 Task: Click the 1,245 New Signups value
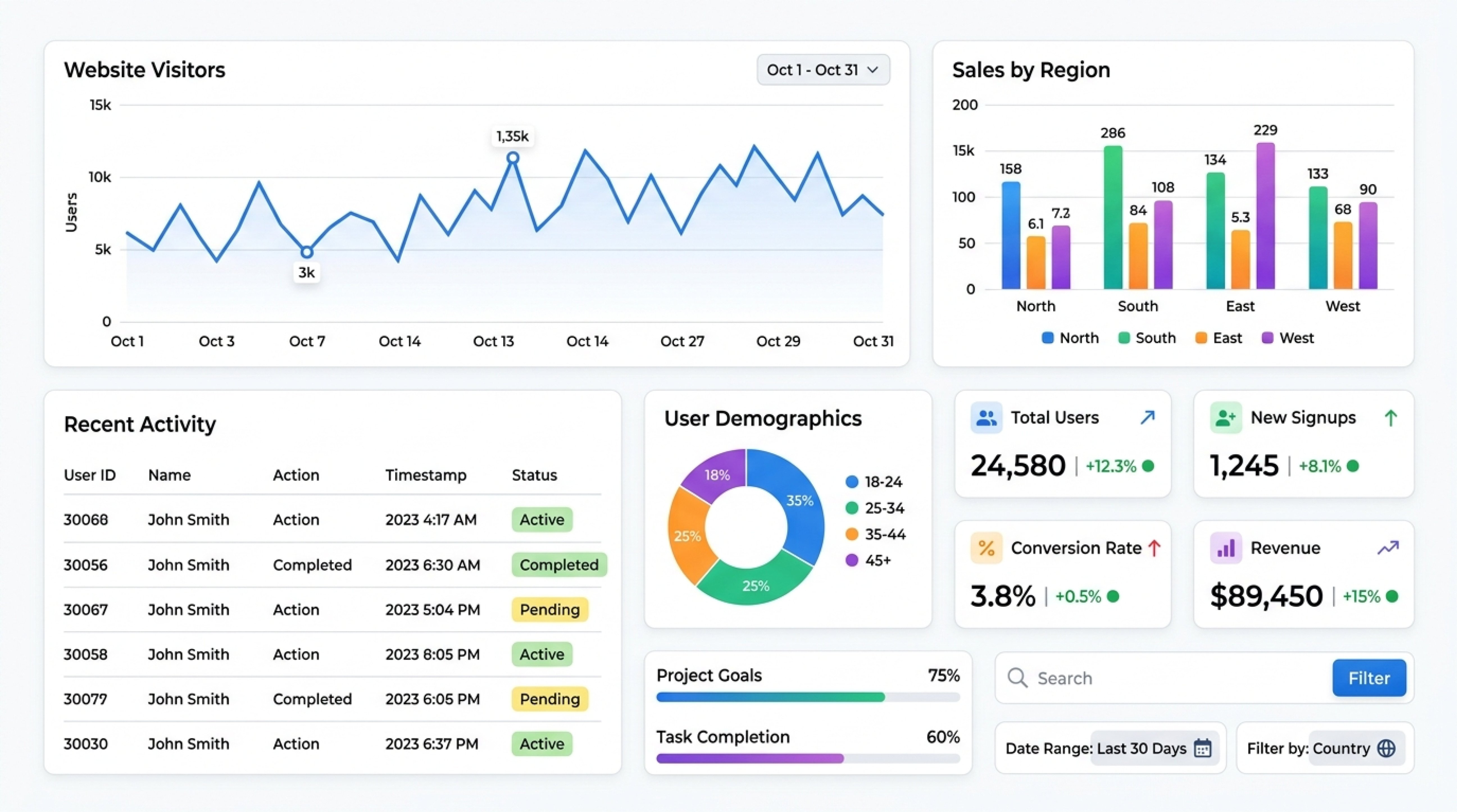pyautogui.click(x=1244, y=465)
